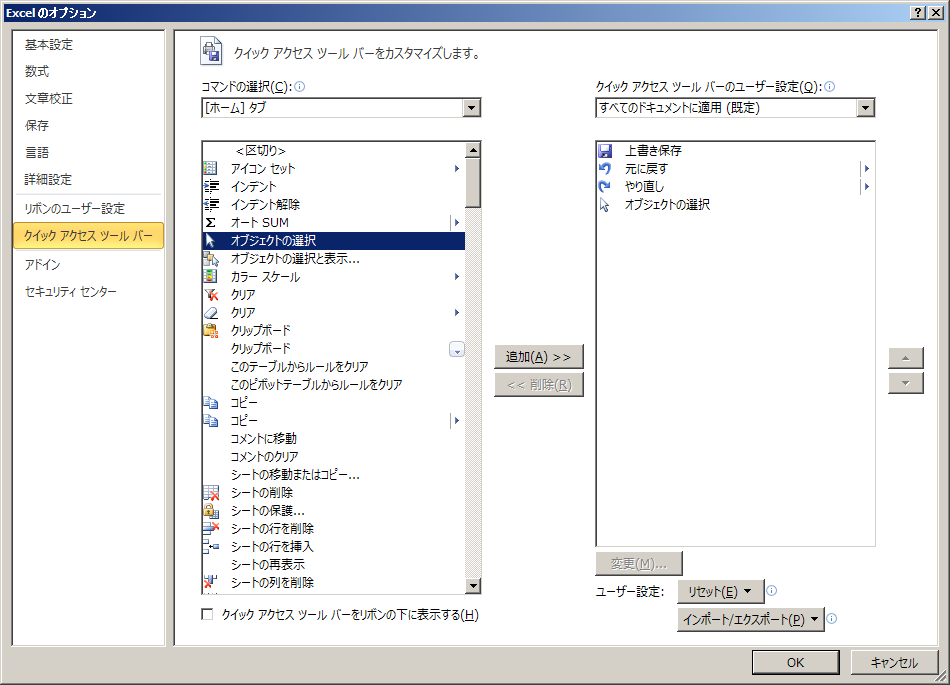Expand カラー スケール submenu arrow
The height and width of the screenshot is (685, 950).
[457, 277]
